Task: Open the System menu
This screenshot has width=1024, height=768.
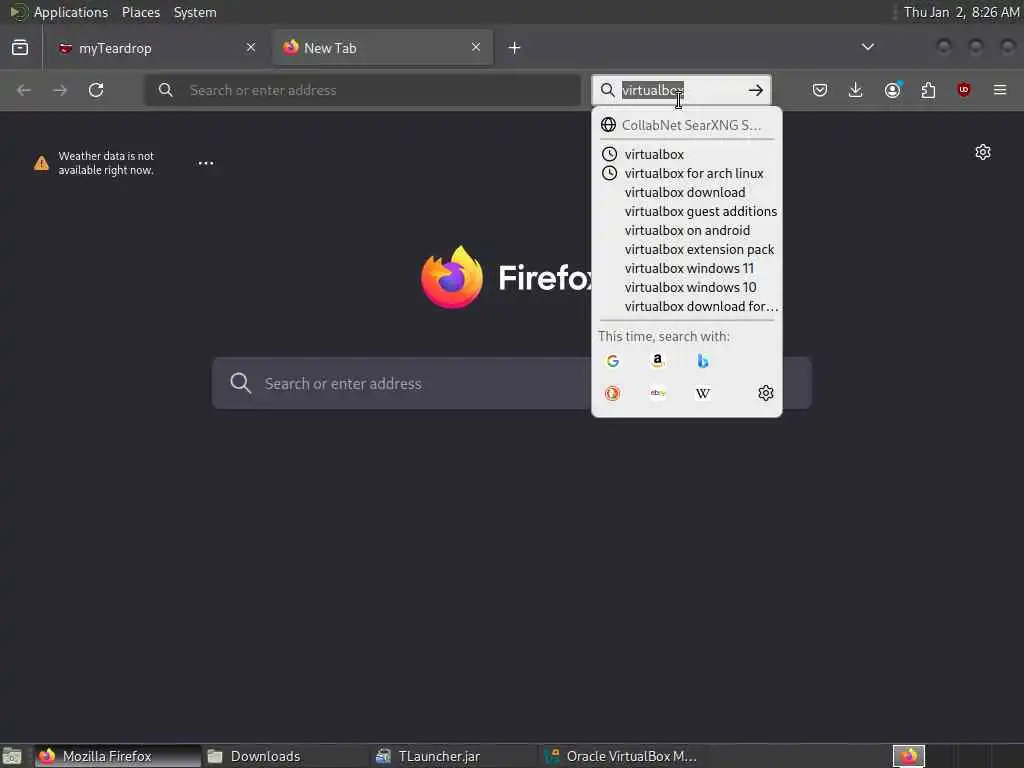Action: tap(195, 12)
